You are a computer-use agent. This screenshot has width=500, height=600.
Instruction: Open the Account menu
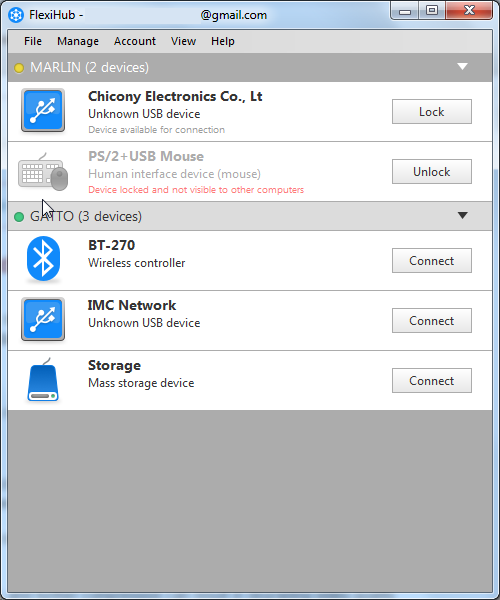135,41
